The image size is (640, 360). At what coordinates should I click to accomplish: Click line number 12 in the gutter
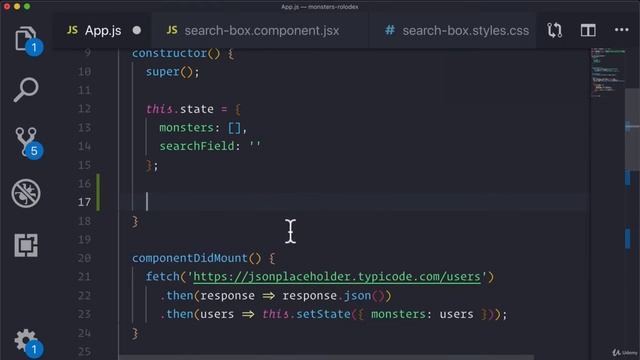click(x=84, y=109)
